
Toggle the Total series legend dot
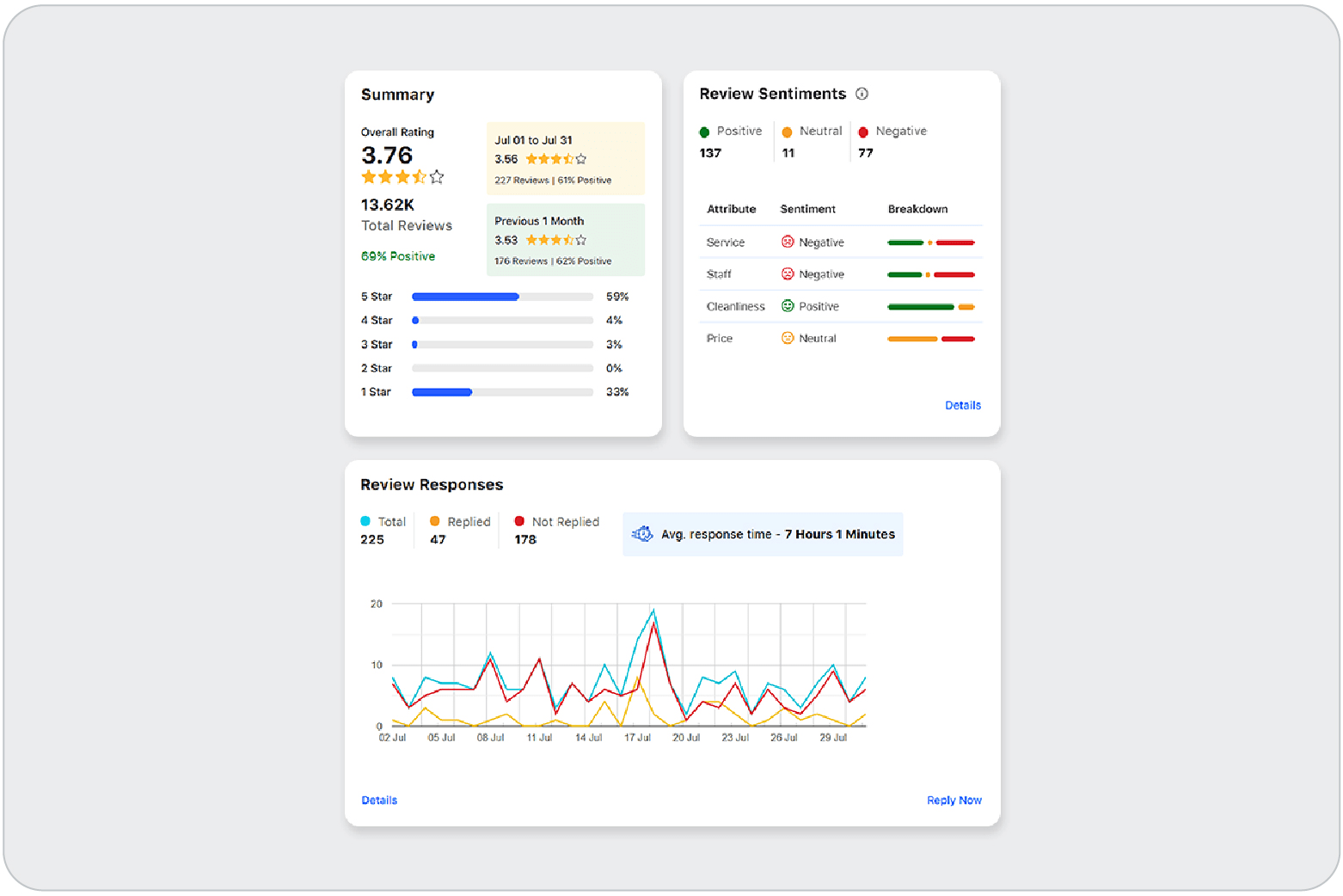tap(365, 521)
